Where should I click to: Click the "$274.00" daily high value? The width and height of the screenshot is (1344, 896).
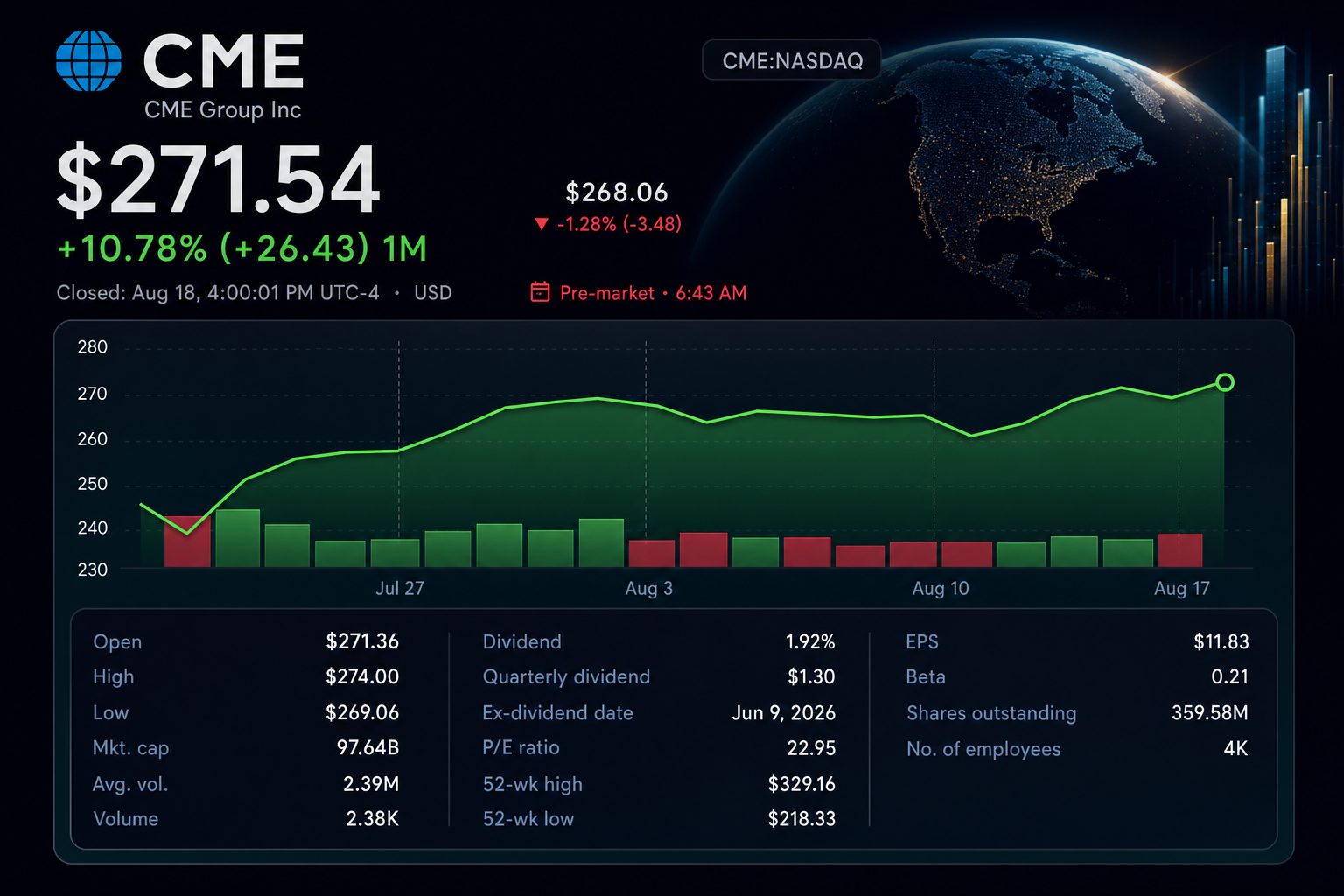[362, 676]
